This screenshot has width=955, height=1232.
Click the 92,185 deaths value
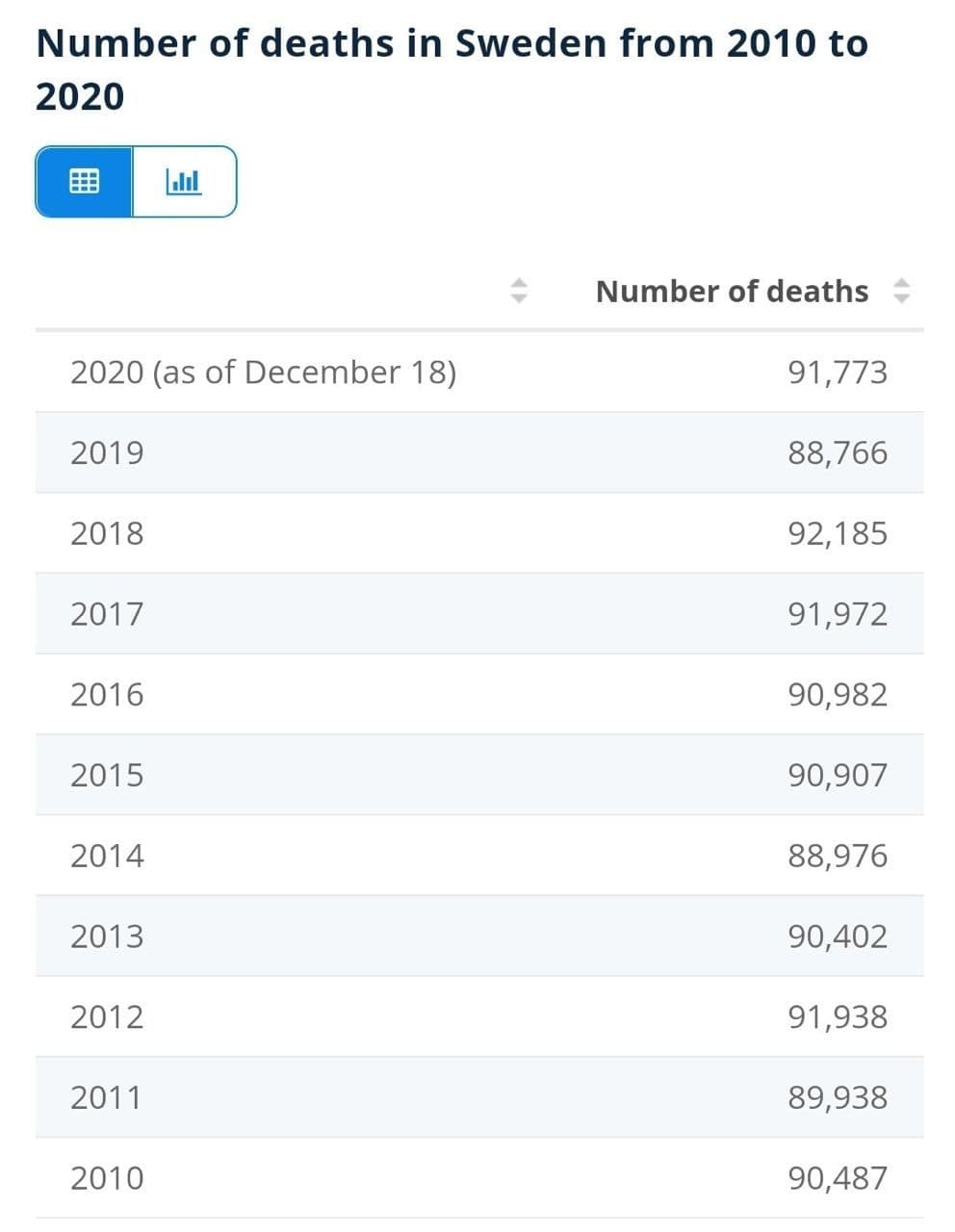click(838, 533)
